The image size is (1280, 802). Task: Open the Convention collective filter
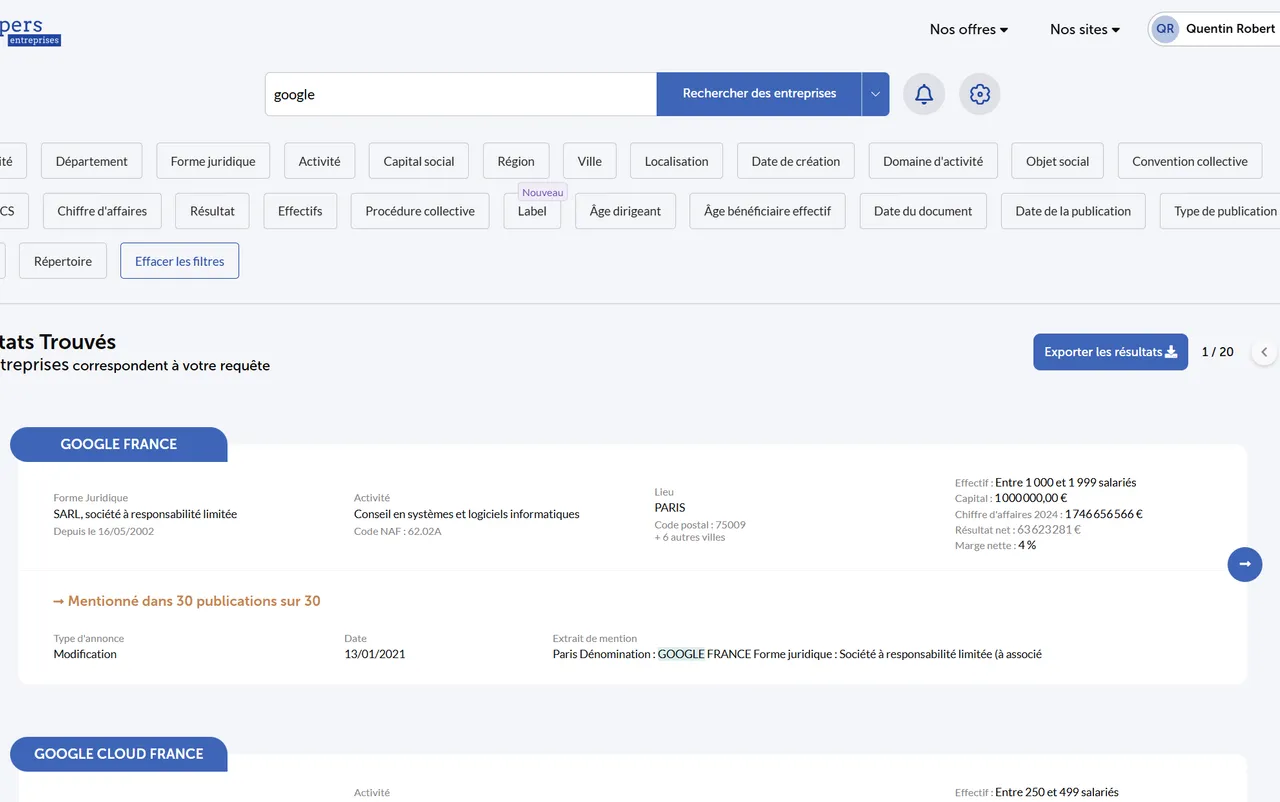1190,161
